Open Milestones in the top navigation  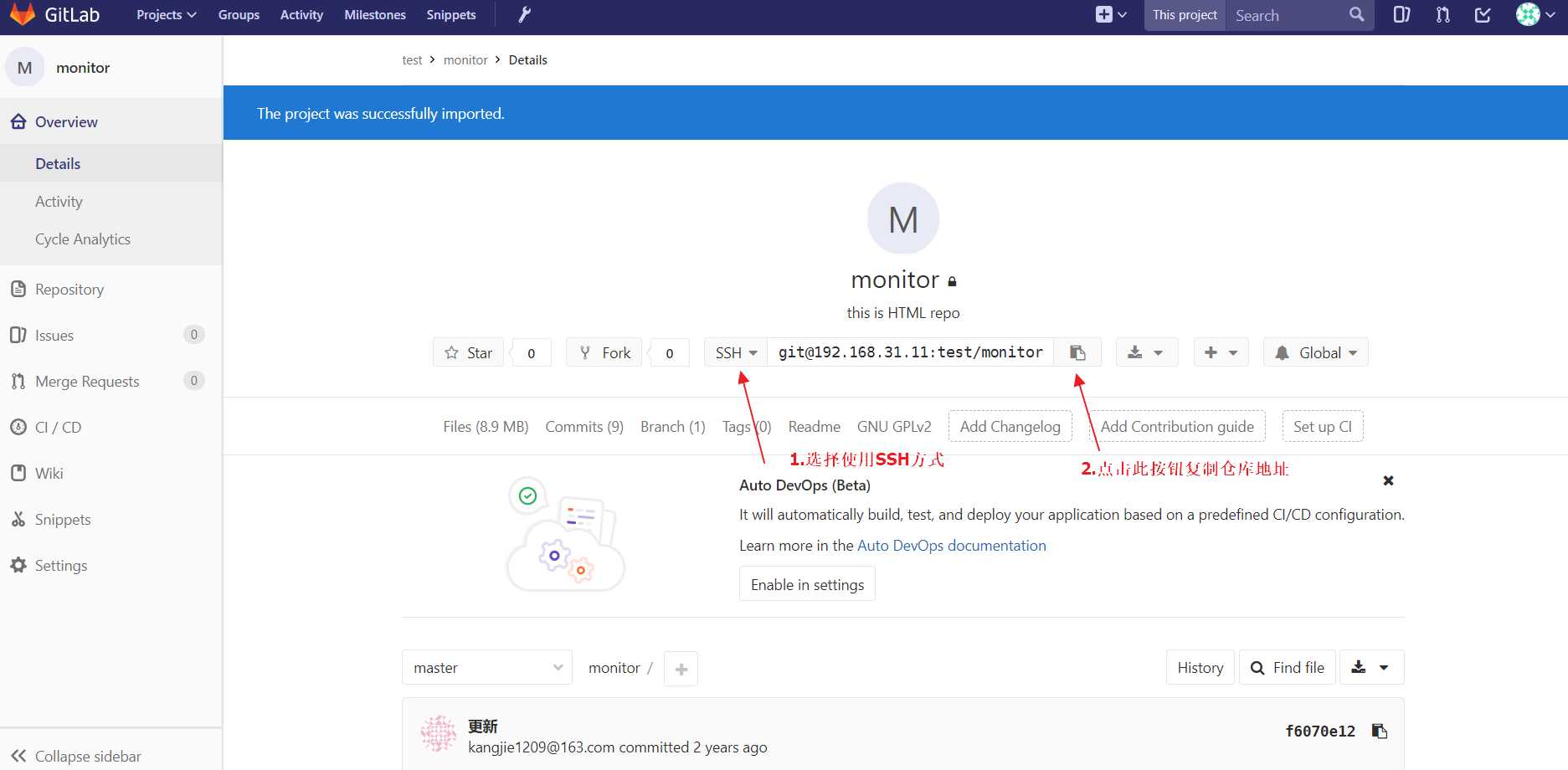point(375,15)
